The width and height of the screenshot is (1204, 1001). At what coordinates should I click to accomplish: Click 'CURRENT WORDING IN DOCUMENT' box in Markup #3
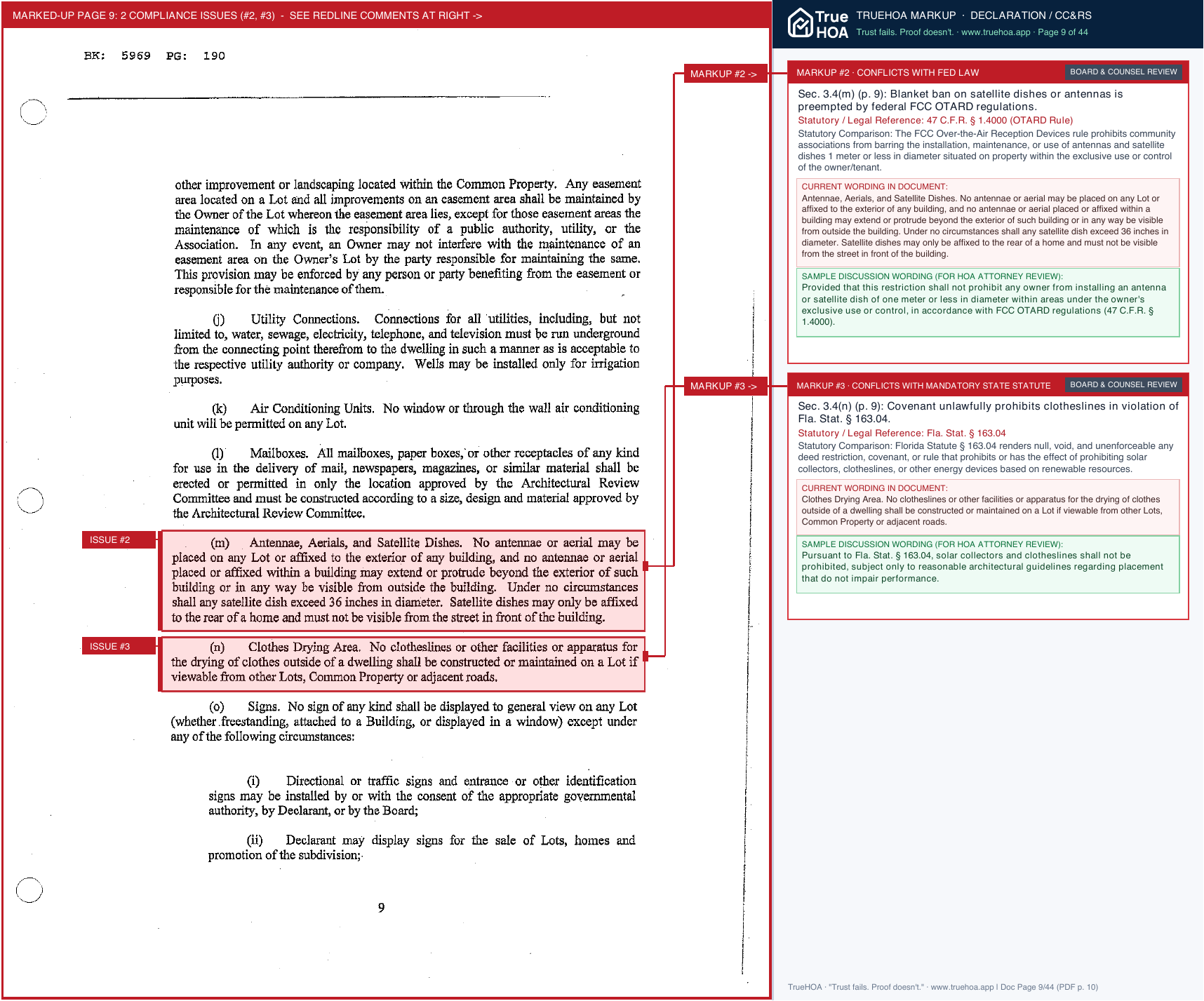tap(988, 506)
